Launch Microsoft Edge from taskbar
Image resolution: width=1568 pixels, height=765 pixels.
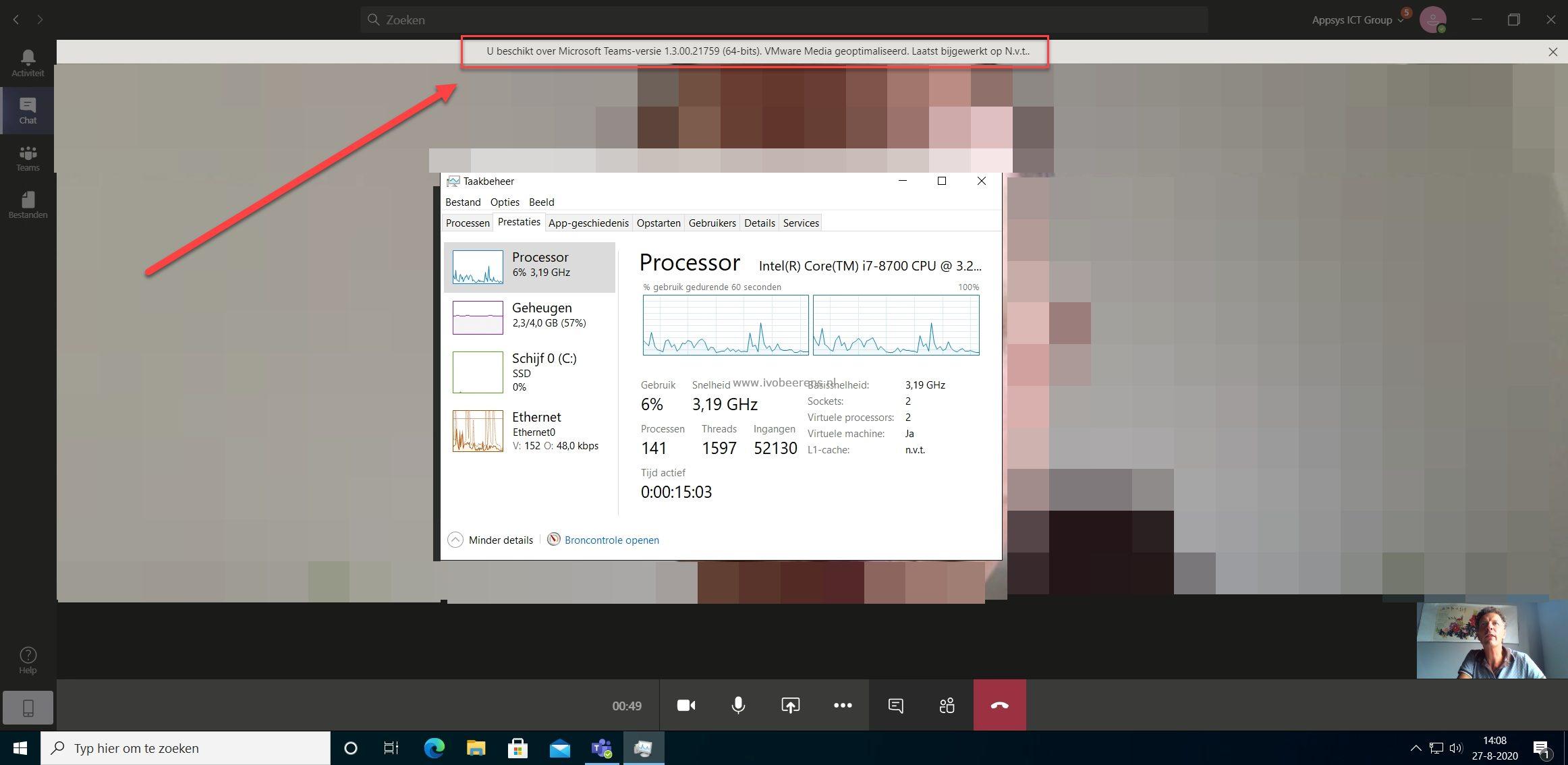click(x=434, y=748)
